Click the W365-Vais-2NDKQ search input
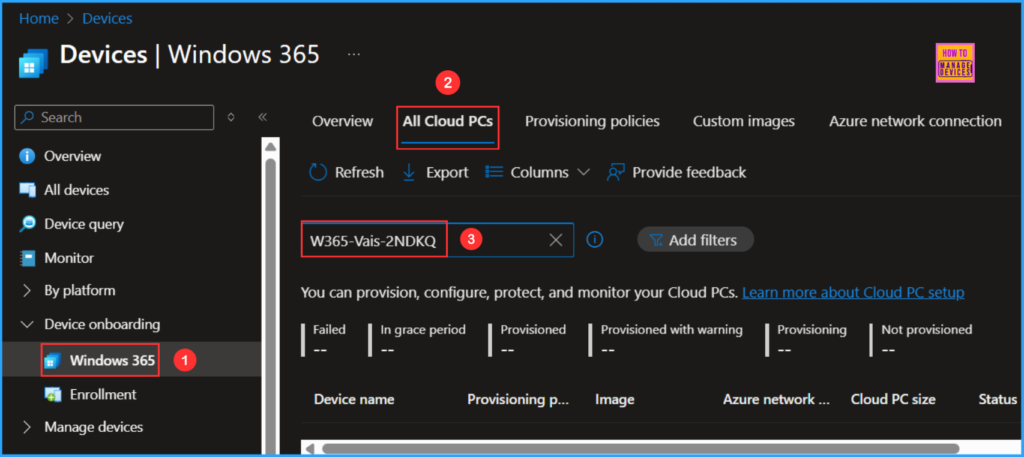Viewport: 1024px width, 457px height. coord(438,240)
